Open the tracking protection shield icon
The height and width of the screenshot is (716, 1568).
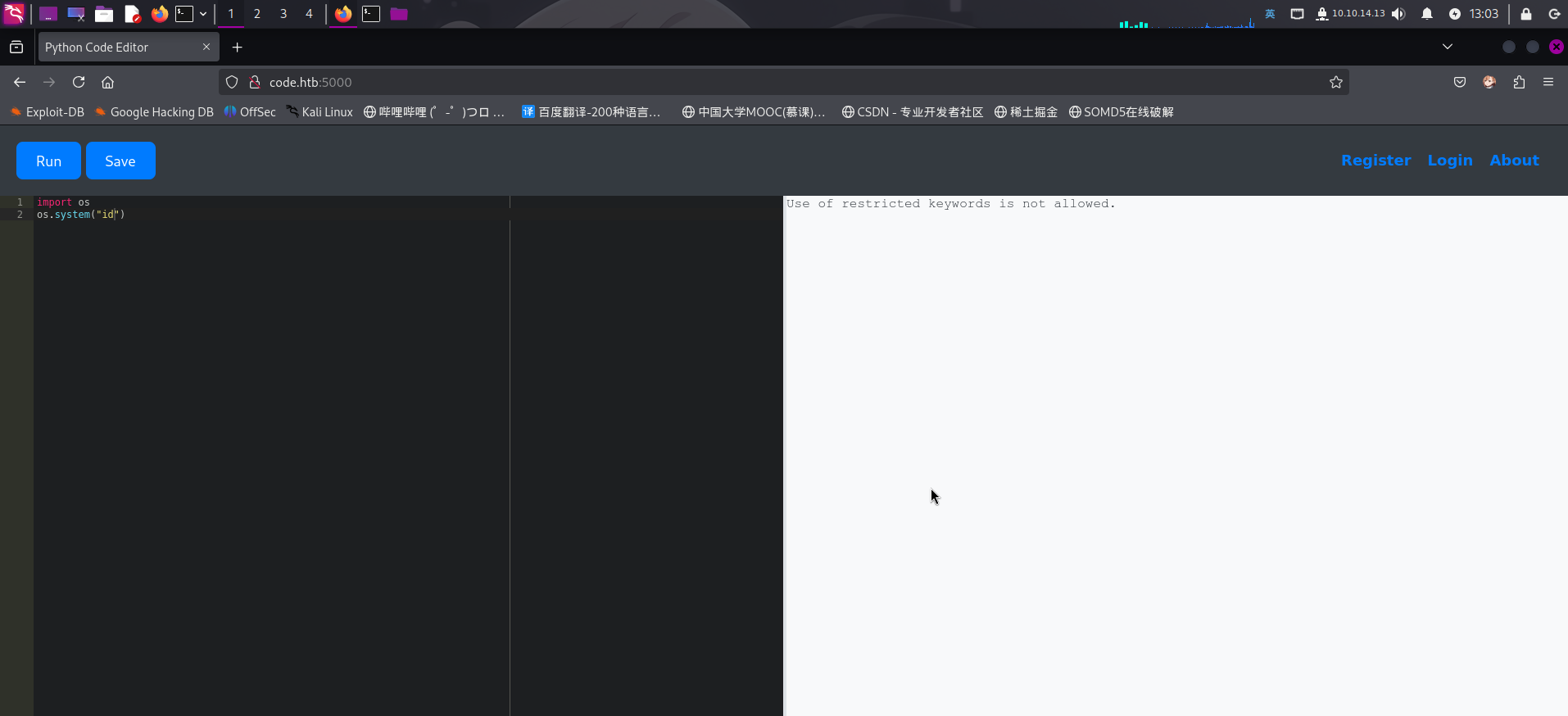pyautogui.click(x=232, y=82)
